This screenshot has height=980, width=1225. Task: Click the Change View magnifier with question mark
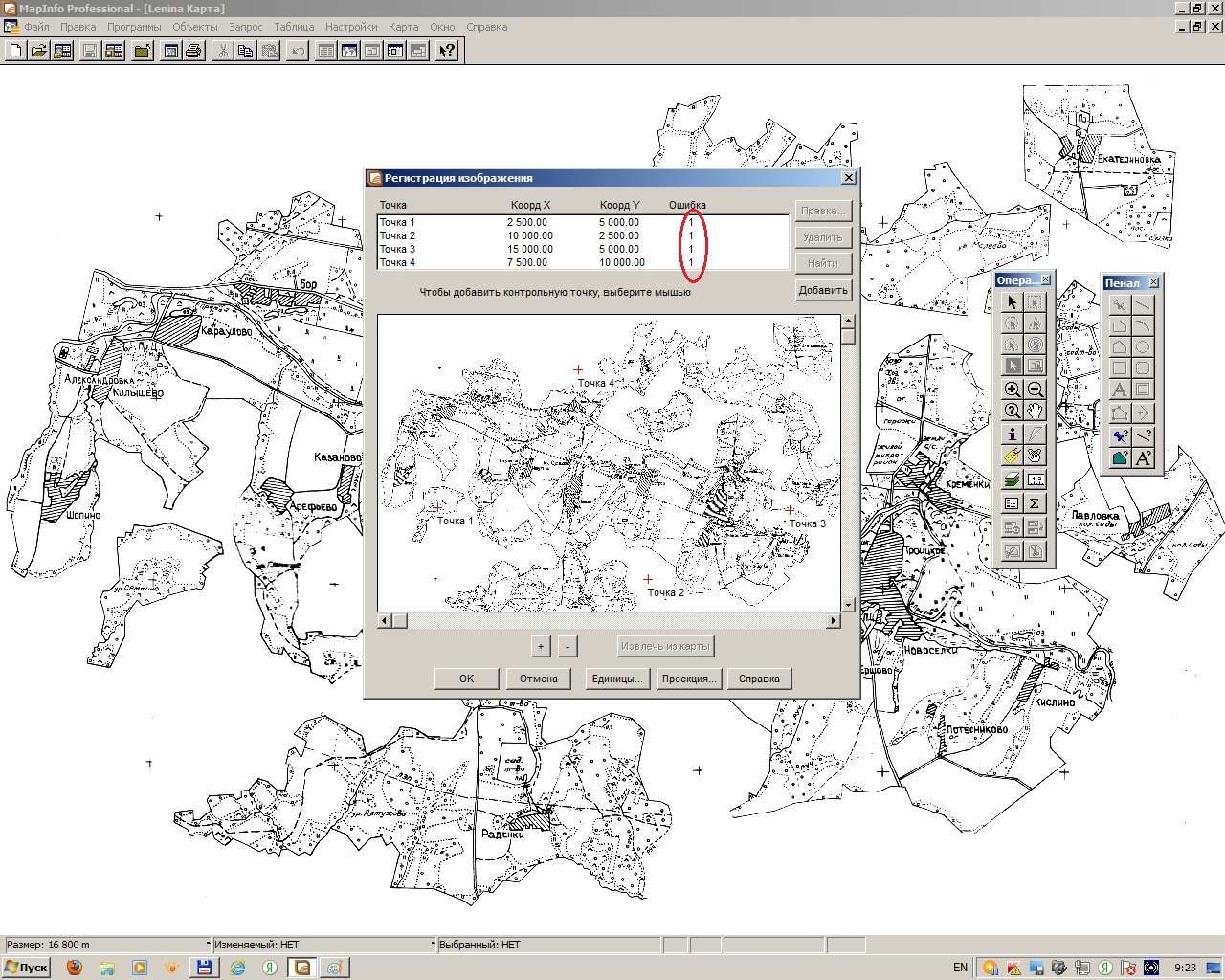[x=1013, y=411]
